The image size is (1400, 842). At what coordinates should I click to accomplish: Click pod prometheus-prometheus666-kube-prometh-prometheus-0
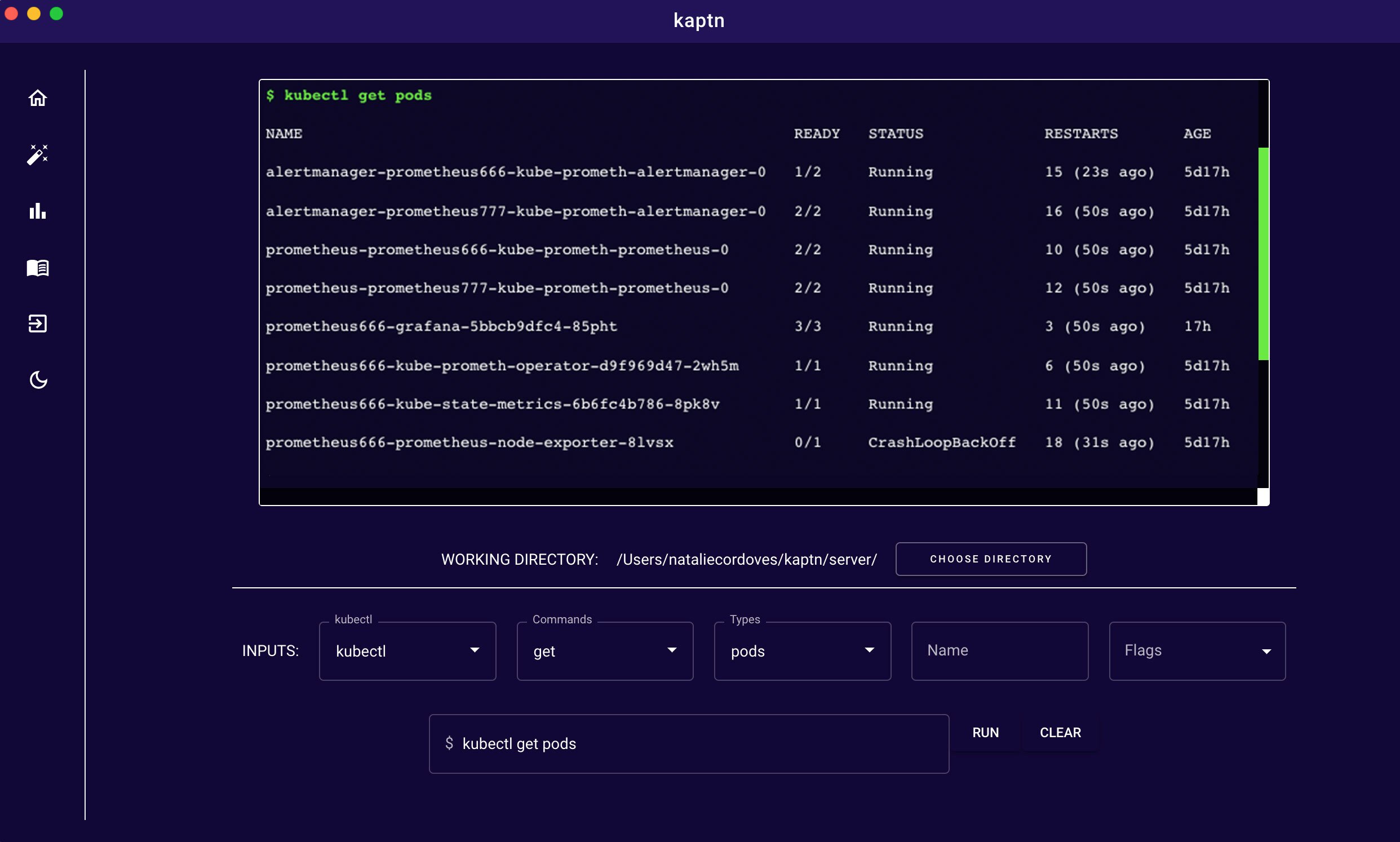pos(497,250)
